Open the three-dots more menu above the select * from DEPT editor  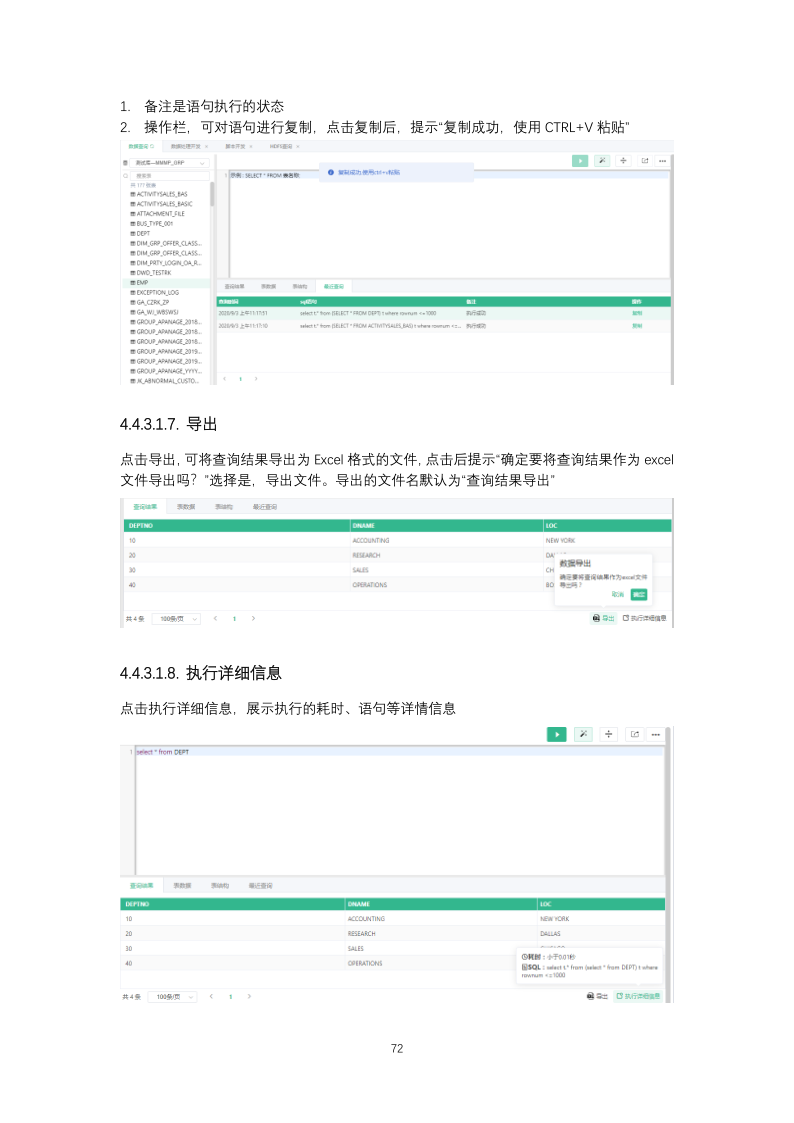point(655,734)
